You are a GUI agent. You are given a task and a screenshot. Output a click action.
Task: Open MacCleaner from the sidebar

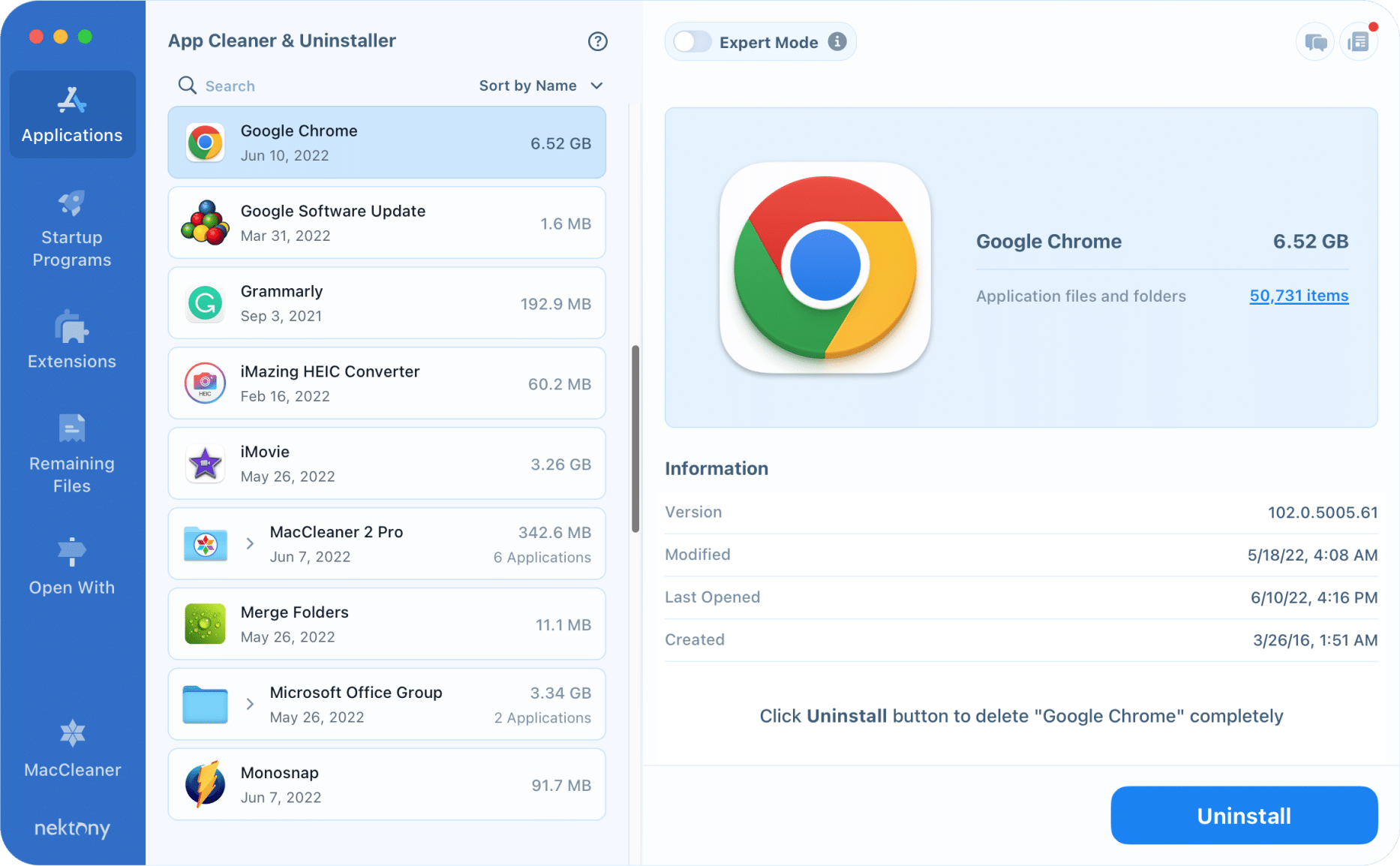coord(72,749)
